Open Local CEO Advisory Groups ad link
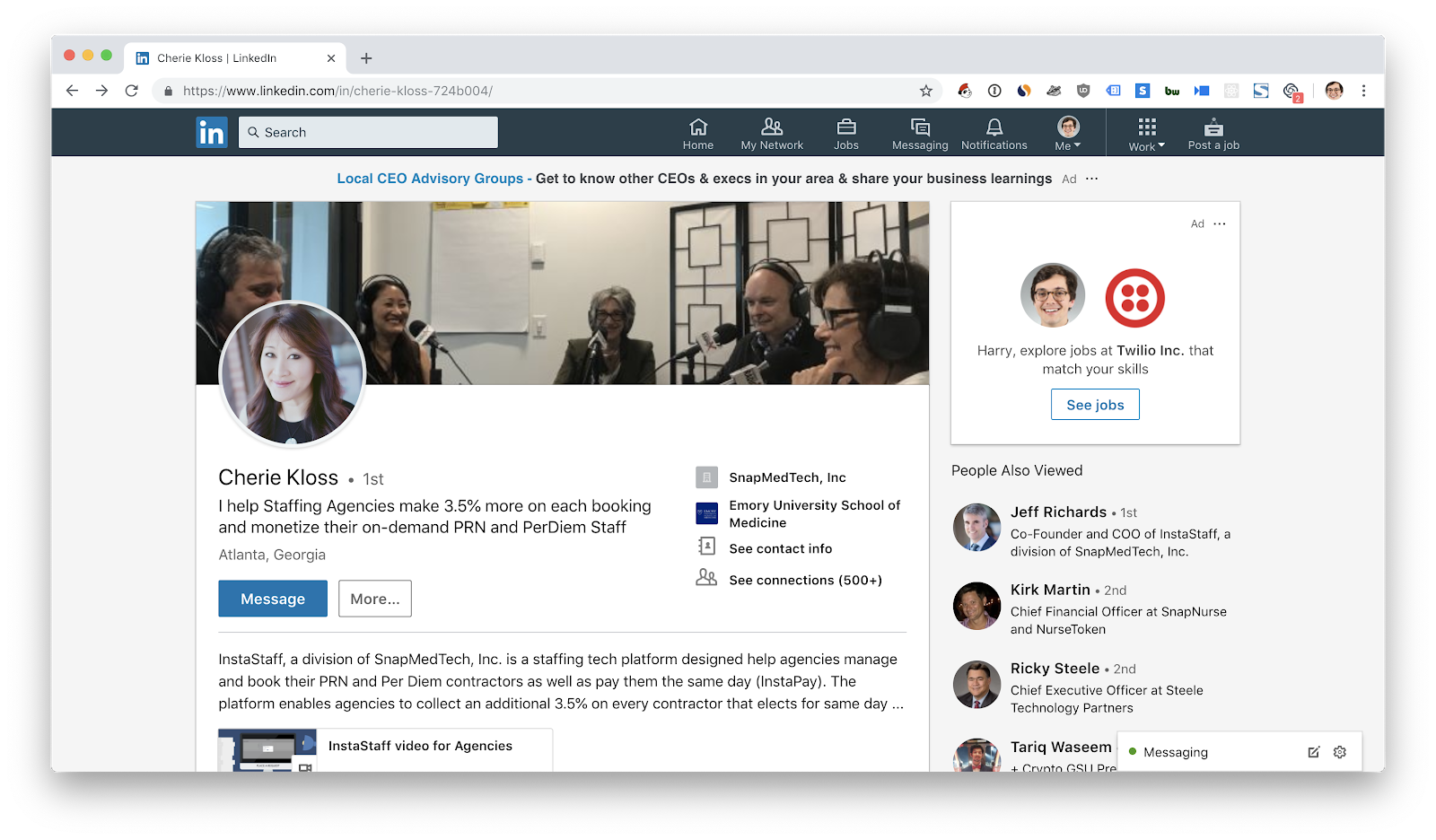 coord(430,179)
